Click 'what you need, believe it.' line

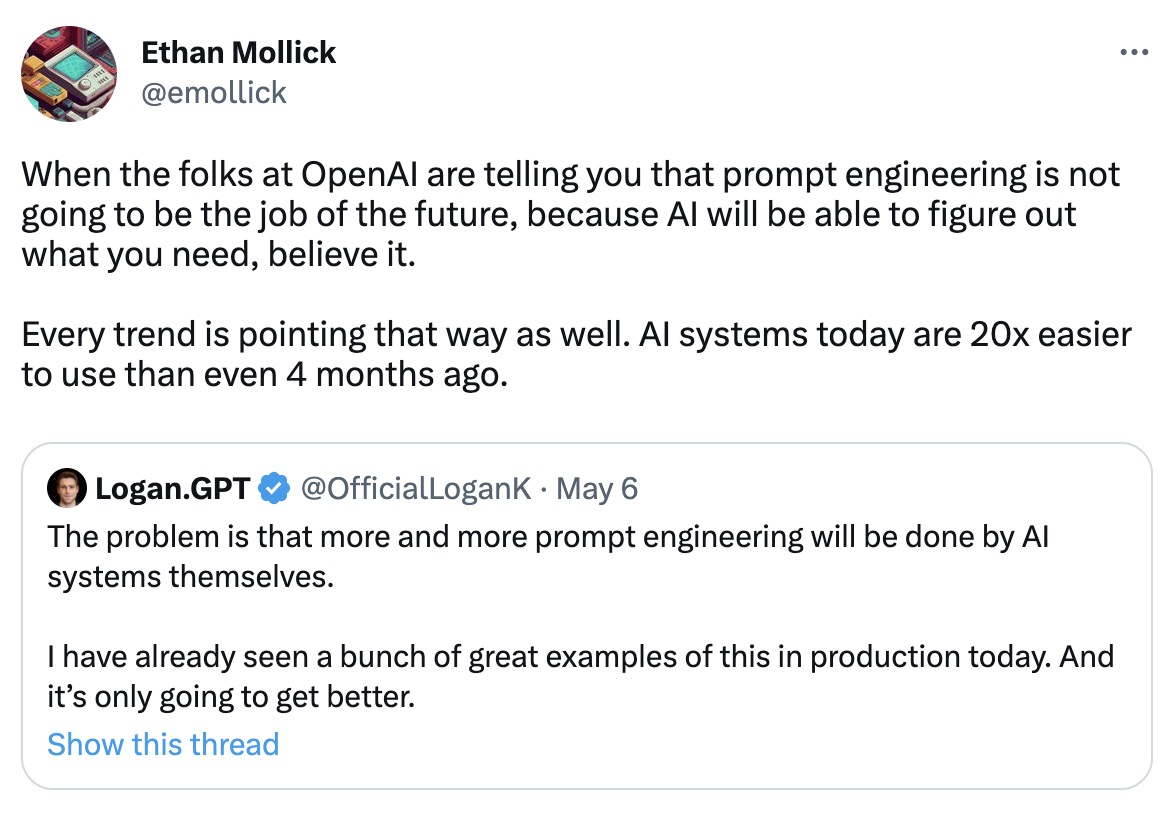coord(217,254)
